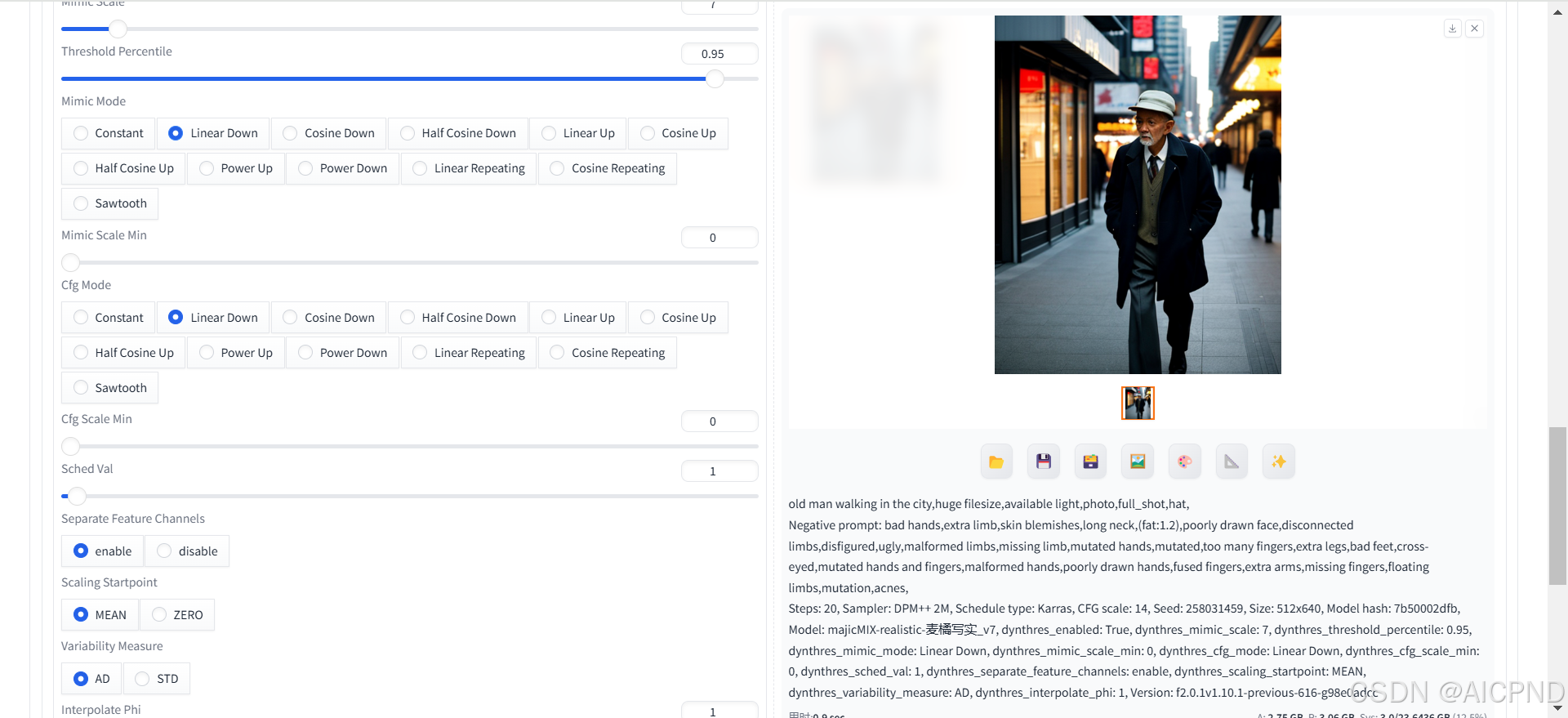
Task: Click the Sched Val slider handle
Action: [x=77, y=496]
